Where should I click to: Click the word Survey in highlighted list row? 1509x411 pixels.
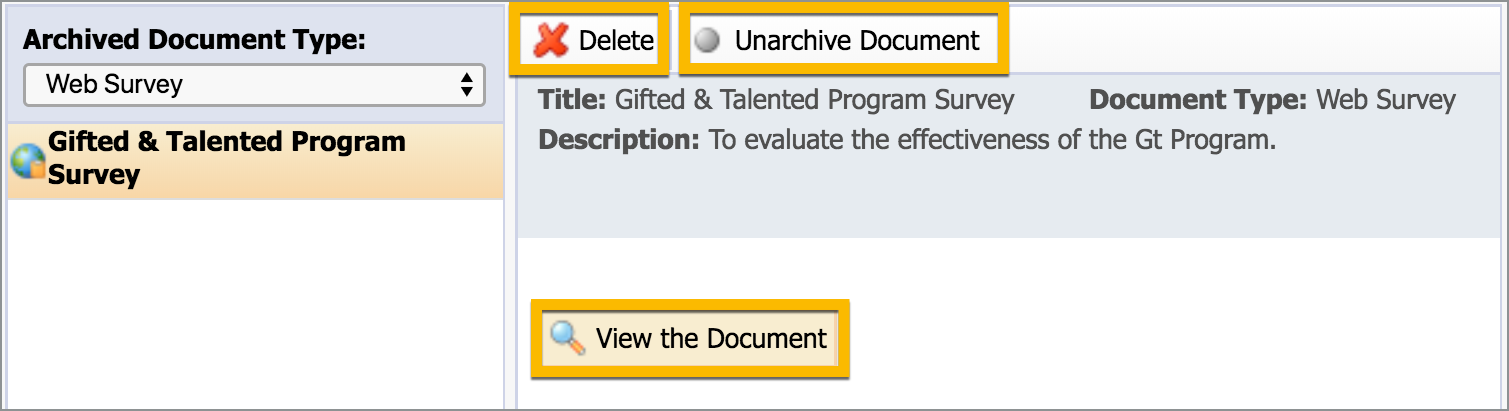(93, 176)
